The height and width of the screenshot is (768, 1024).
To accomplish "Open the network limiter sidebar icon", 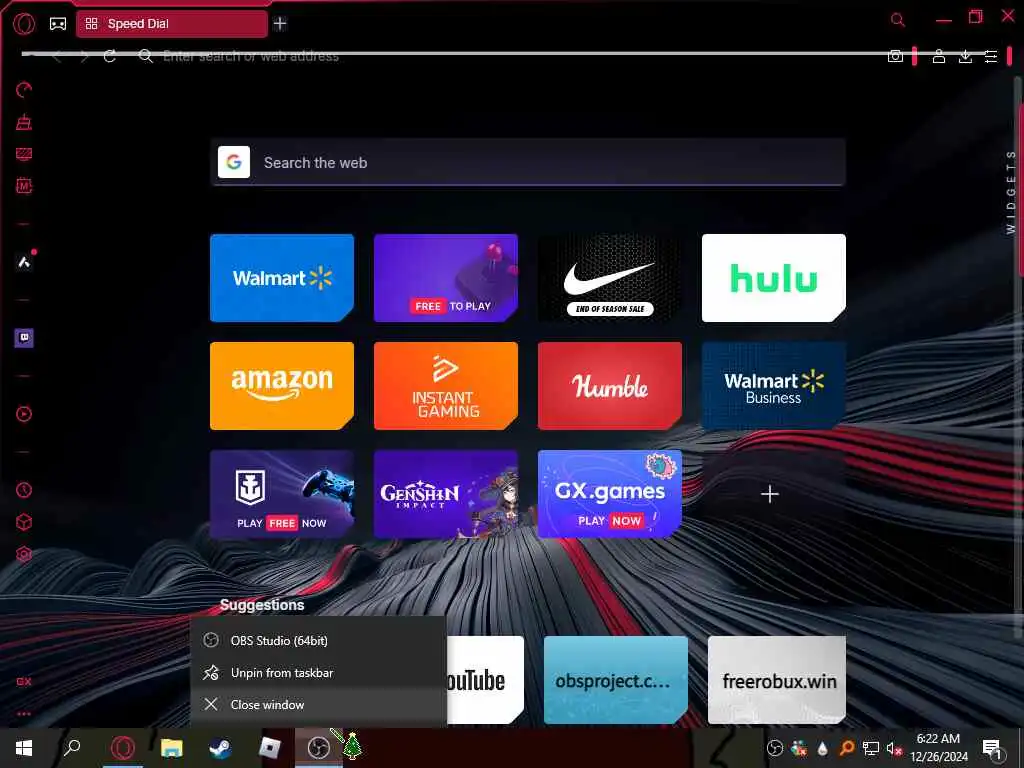I will point(24,153).
